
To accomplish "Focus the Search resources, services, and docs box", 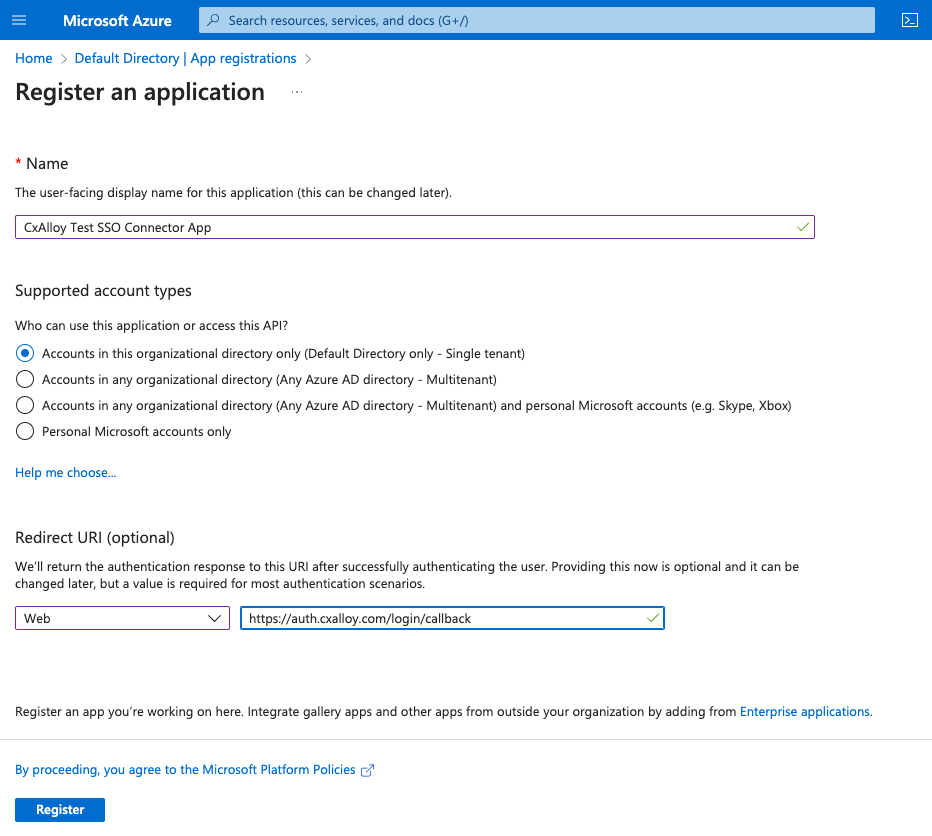I will [x=537, y=20].
